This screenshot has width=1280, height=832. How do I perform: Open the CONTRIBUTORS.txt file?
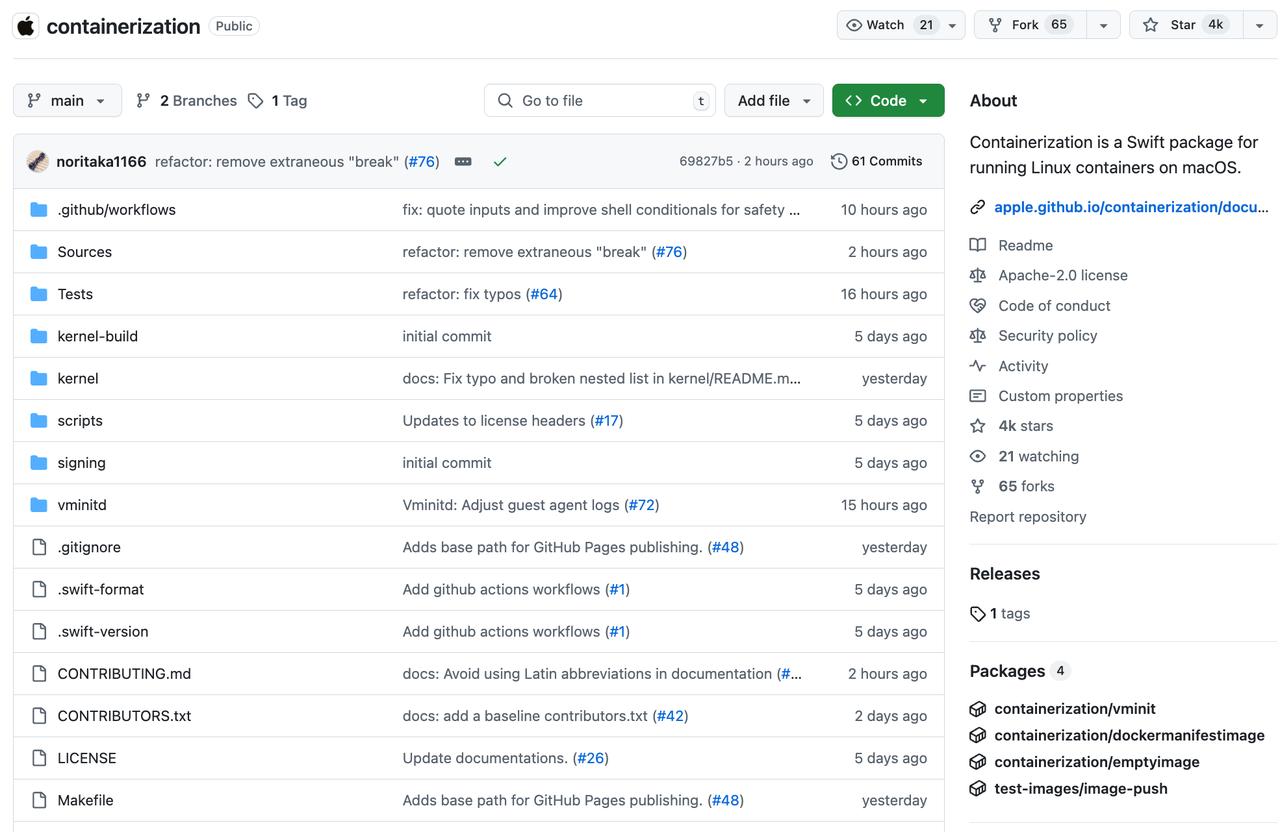point(124,716)
